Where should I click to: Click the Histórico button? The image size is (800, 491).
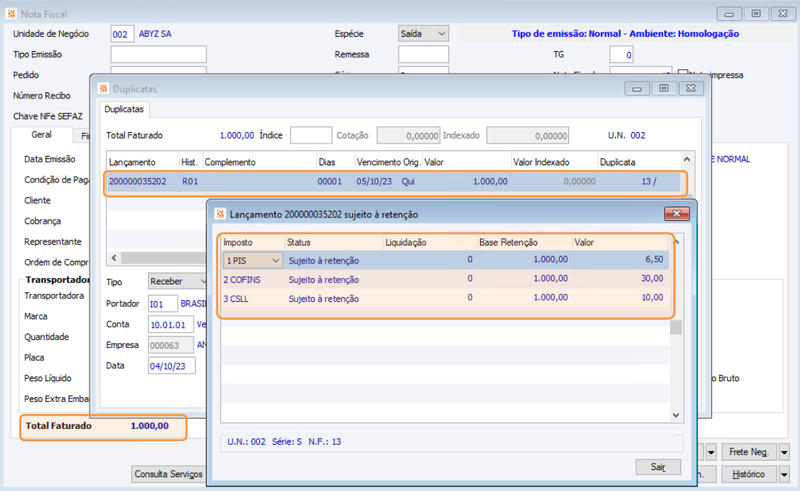click(748, 474)
